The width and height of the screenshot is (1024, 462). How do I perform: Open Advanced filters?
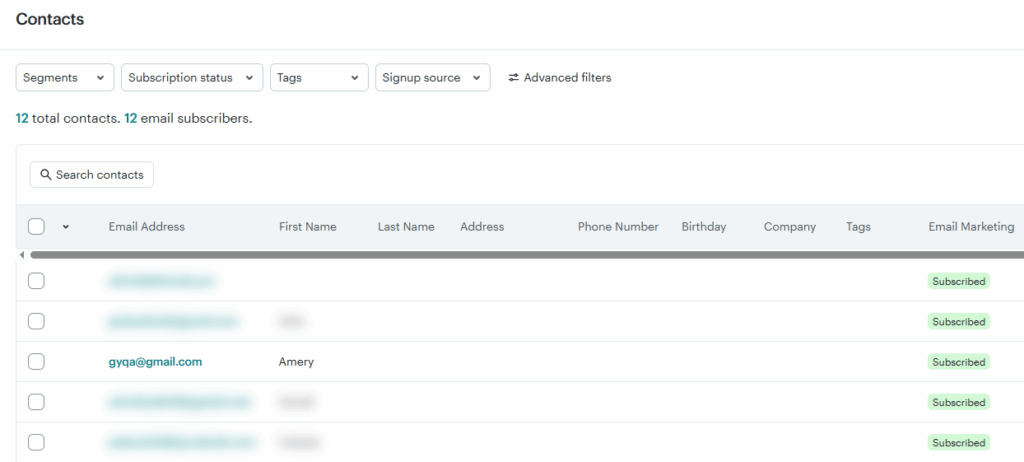567,78
